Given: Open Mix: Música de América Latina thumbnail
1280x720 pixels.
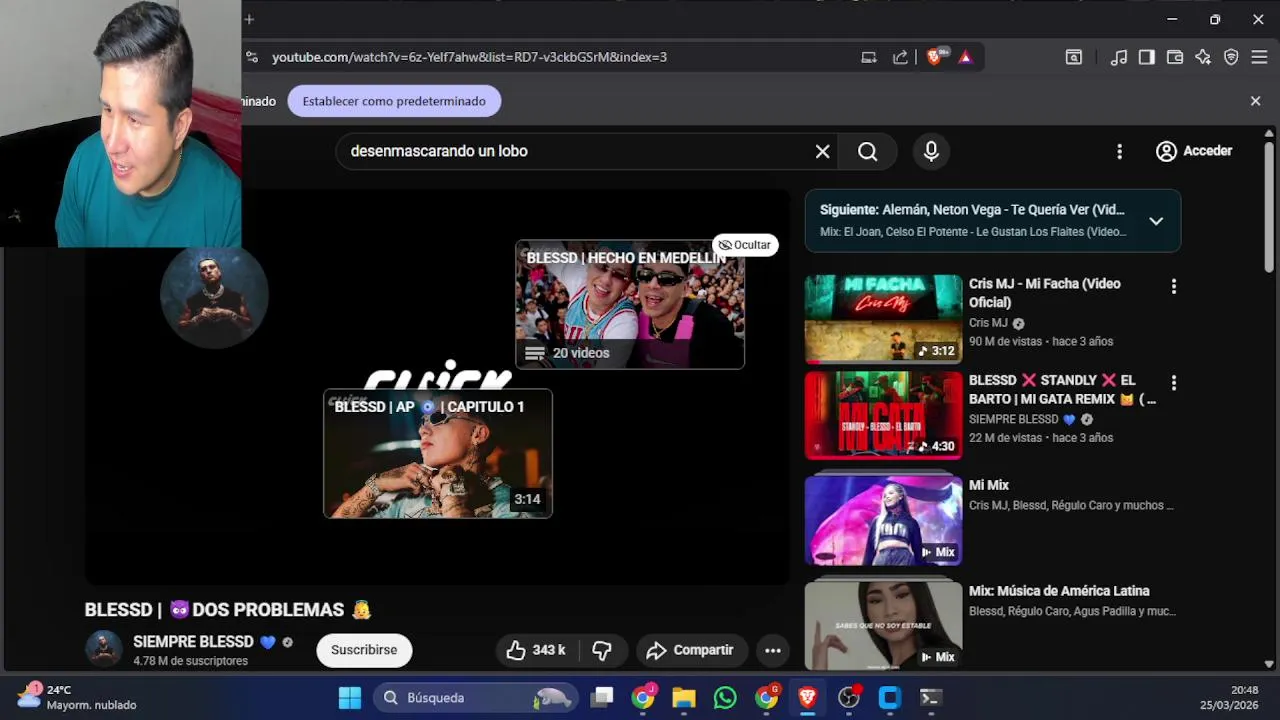Looking at the screenshot, I should coord(883,625).
